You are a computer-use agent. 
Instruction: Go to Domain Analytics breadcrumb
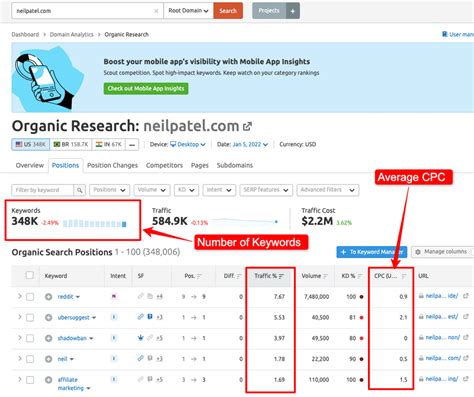pos(72,34)
